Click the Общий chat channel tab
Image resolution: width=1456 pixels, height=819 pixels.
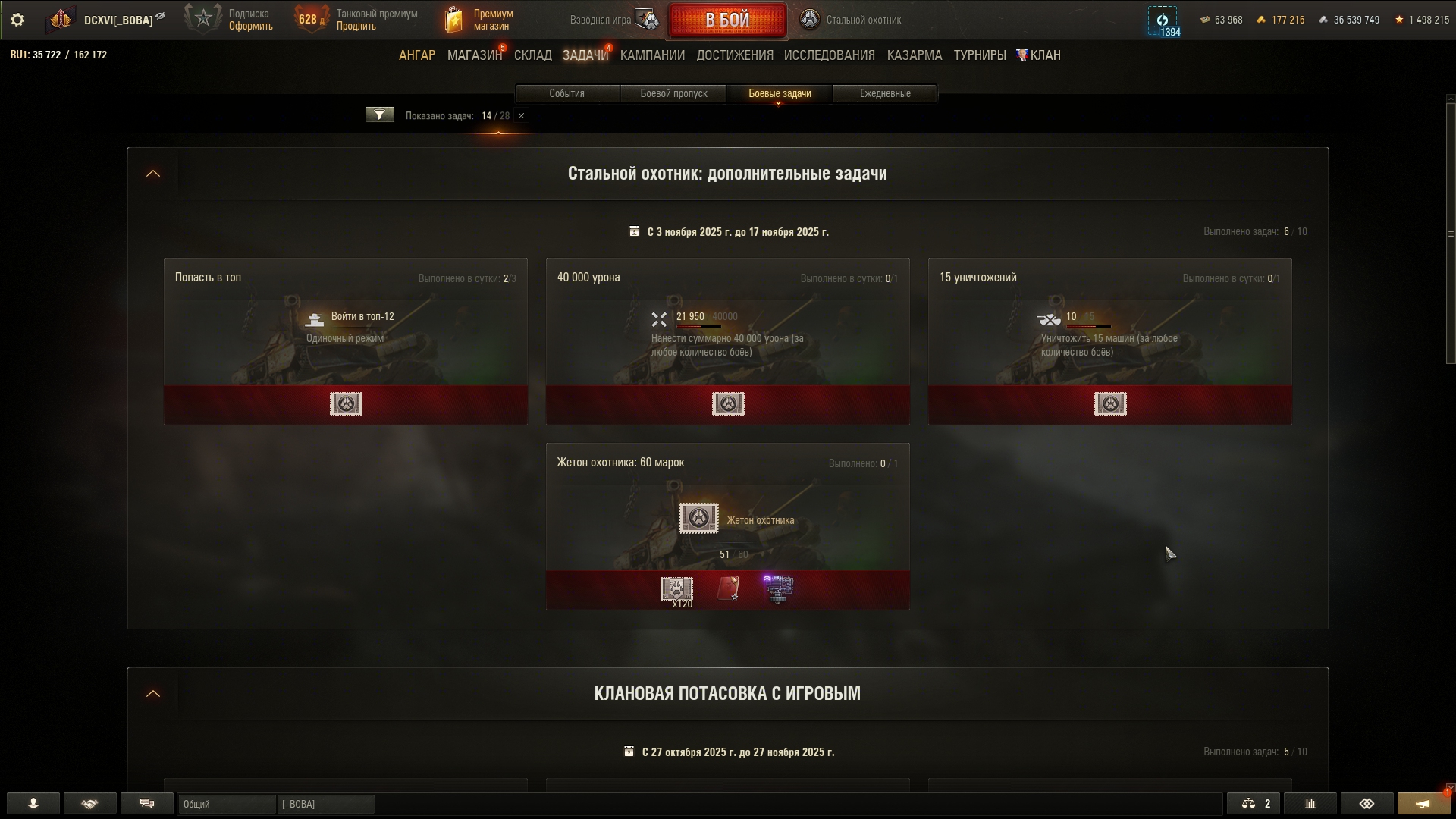pos(227,804)
